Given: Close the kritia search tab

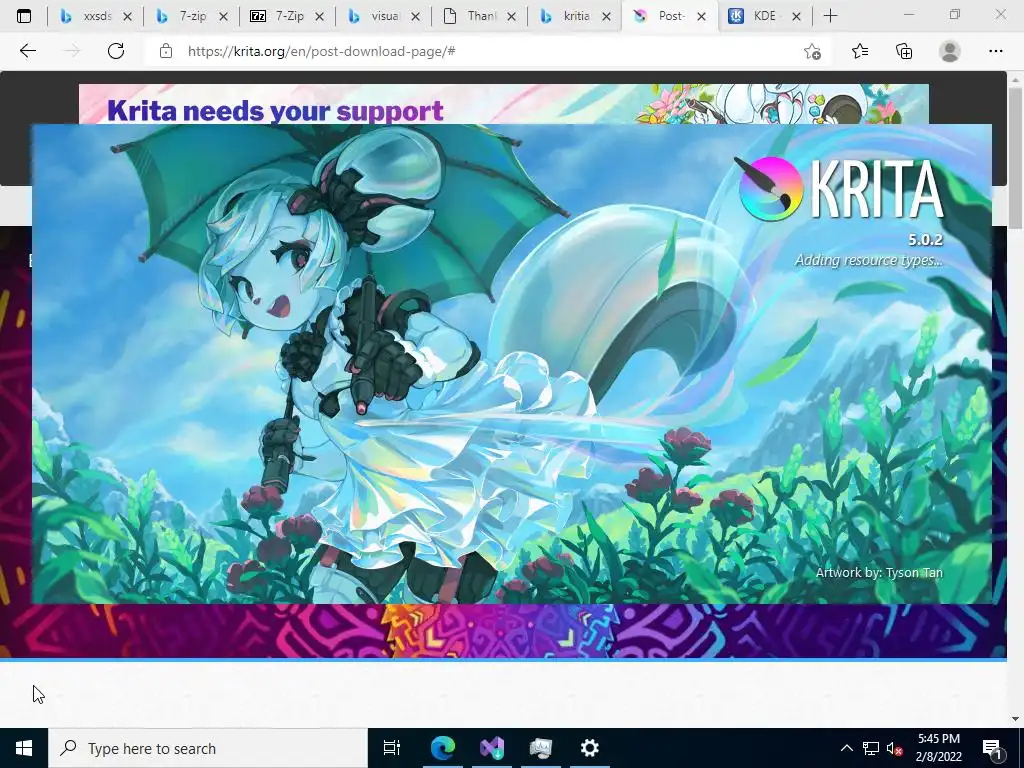Looking at the screenshot, I should pos(607,17).
